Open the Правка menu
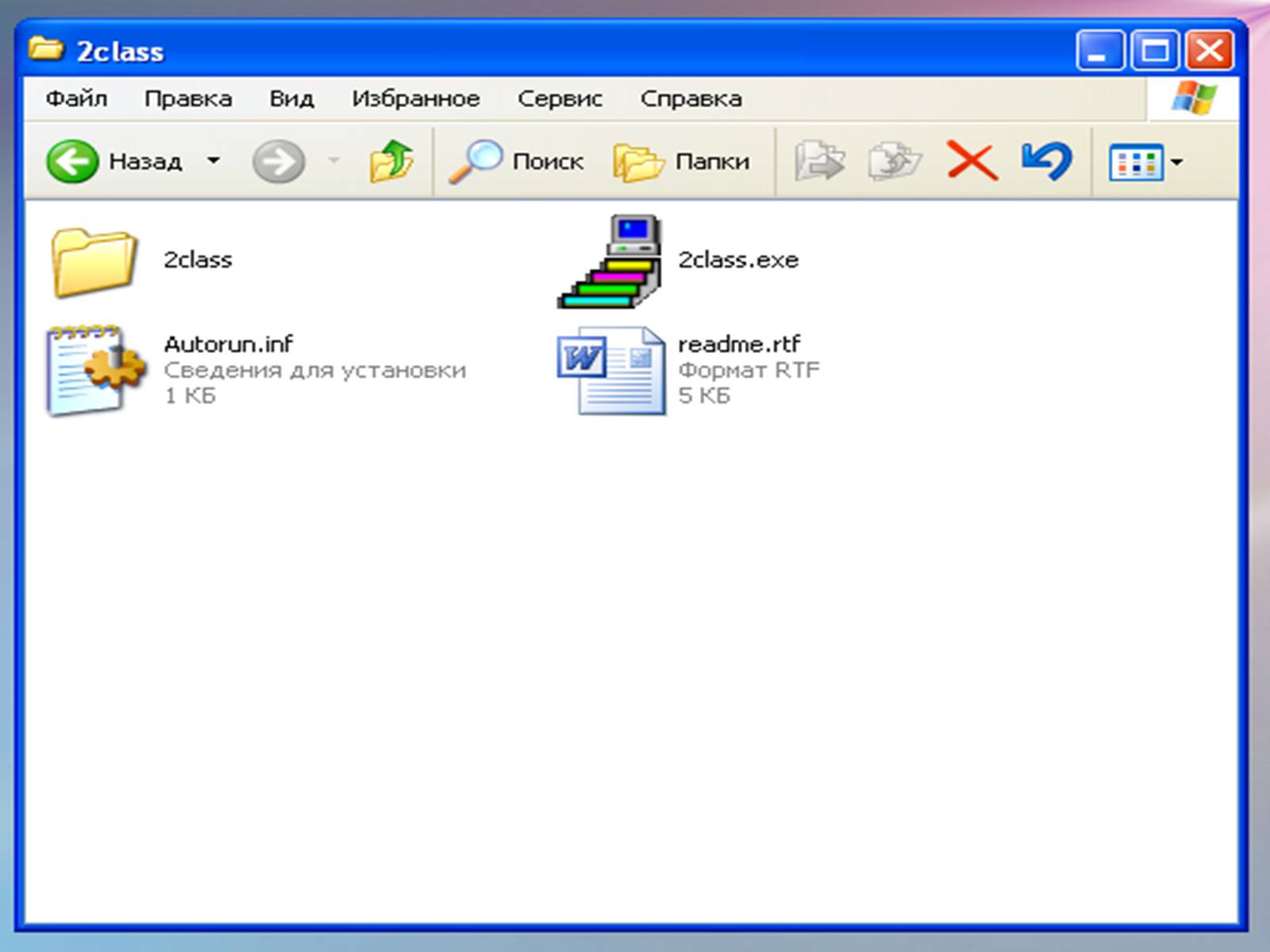This screenshot has width=1270, height=952. 188,98
